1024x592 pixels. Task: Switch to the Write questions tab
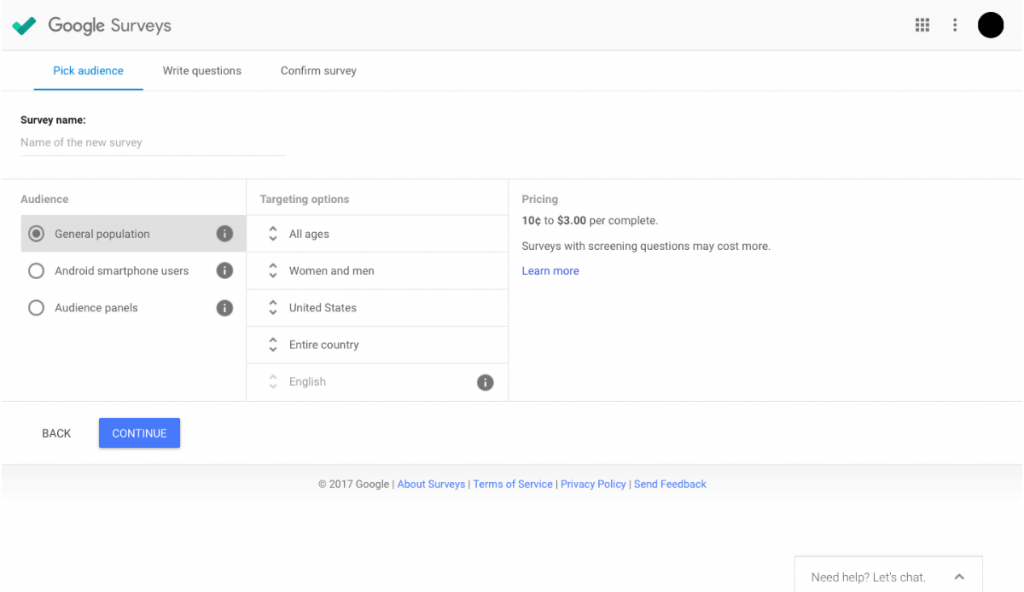(x=202, y=70)
